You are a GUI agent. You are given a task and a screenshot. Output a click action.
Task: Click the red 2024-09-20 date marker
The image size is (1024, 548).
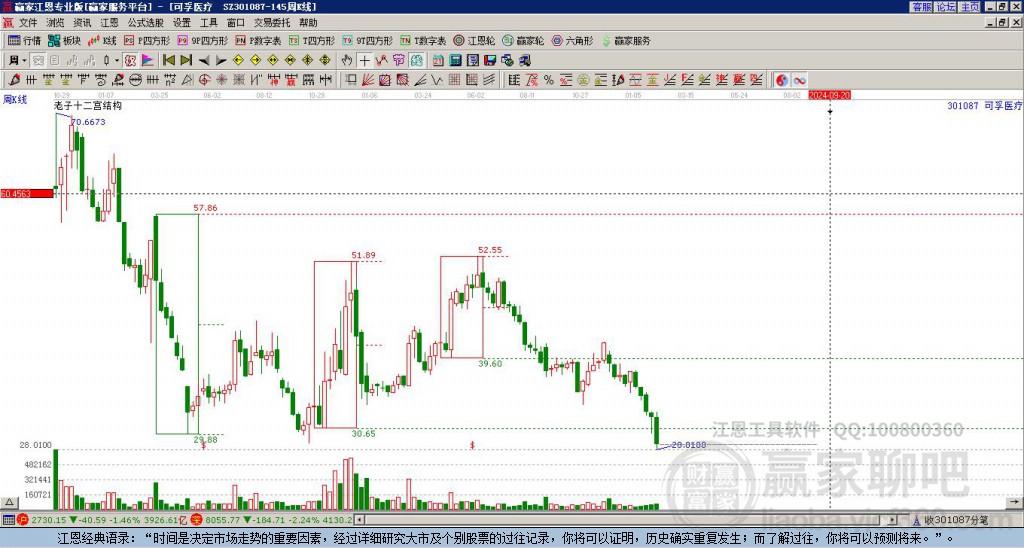829,95
